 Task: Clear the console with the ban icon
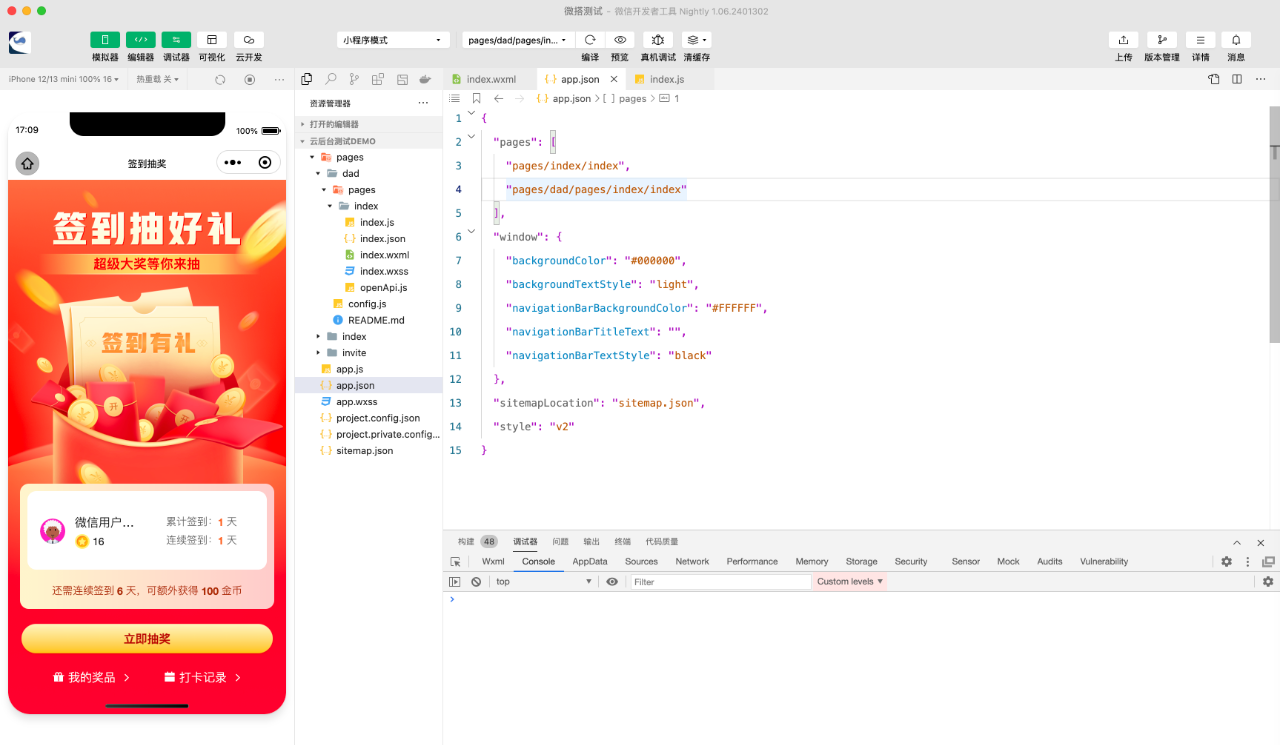point(476,582)
